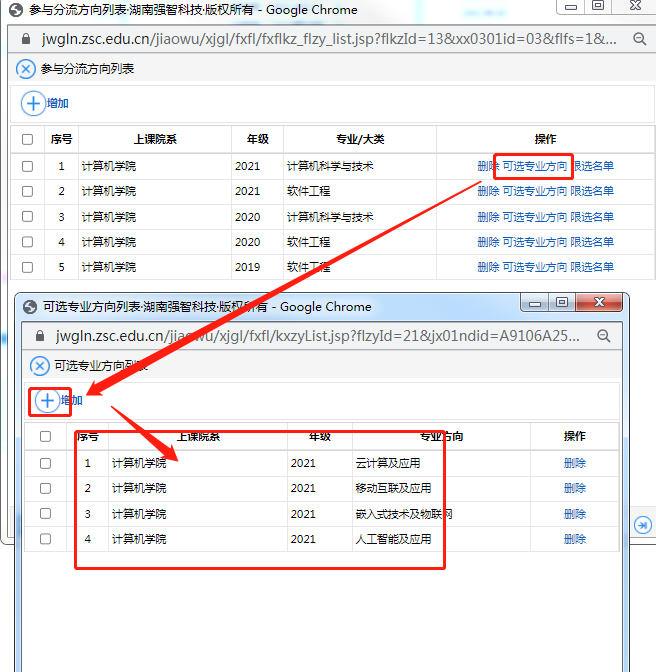Viewport: 656px width, 672px height.
Task: Click 操作 column header in lower table
Action: [575, 436]
